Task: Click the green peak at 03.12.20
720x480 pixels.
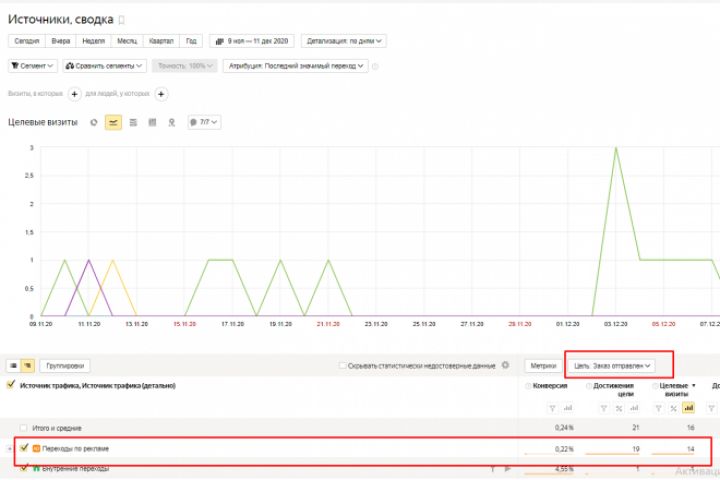Action: [616, 148]
